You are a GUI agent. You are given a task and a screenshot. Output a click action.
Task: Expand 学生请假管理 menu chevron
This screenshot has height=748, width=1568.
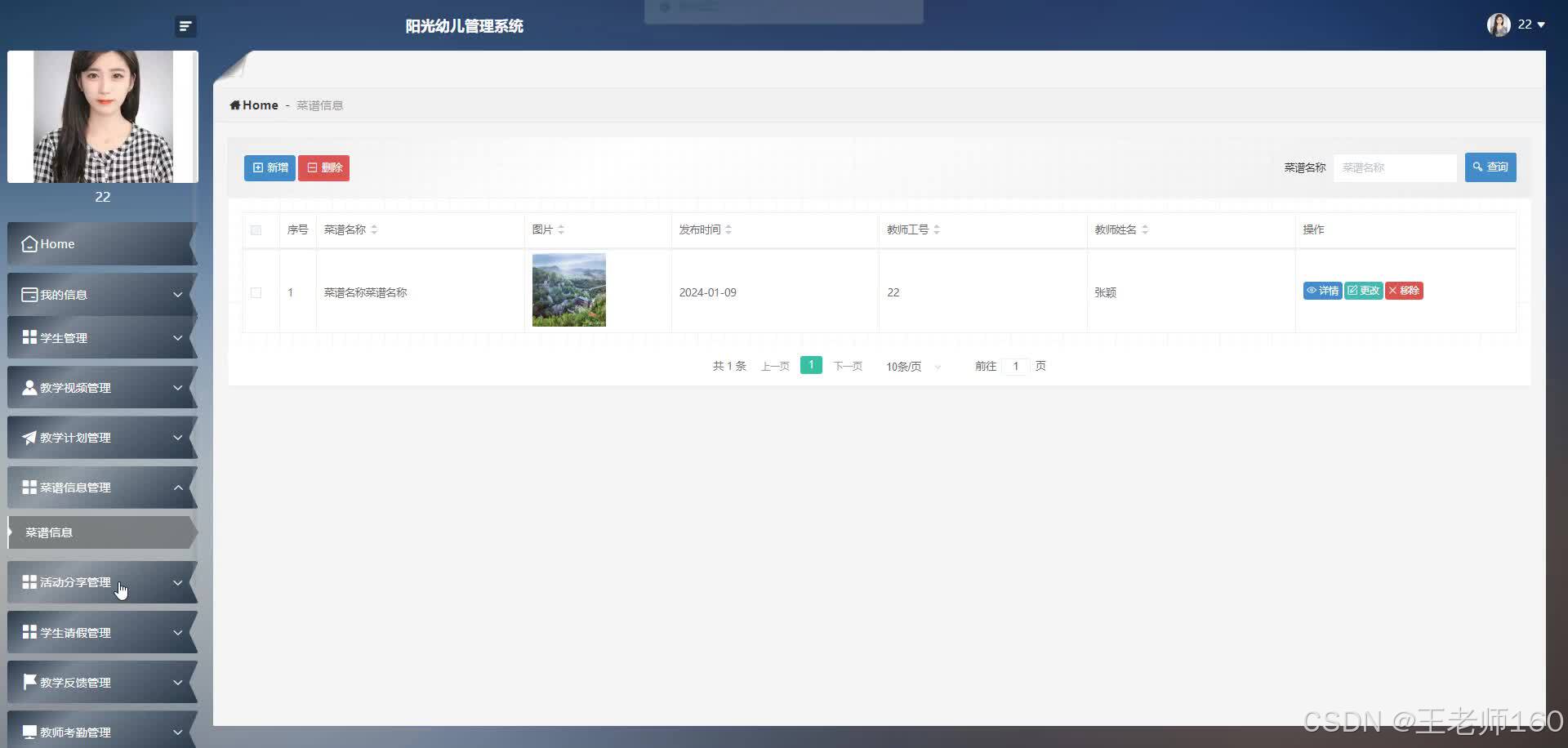[178, 632]
